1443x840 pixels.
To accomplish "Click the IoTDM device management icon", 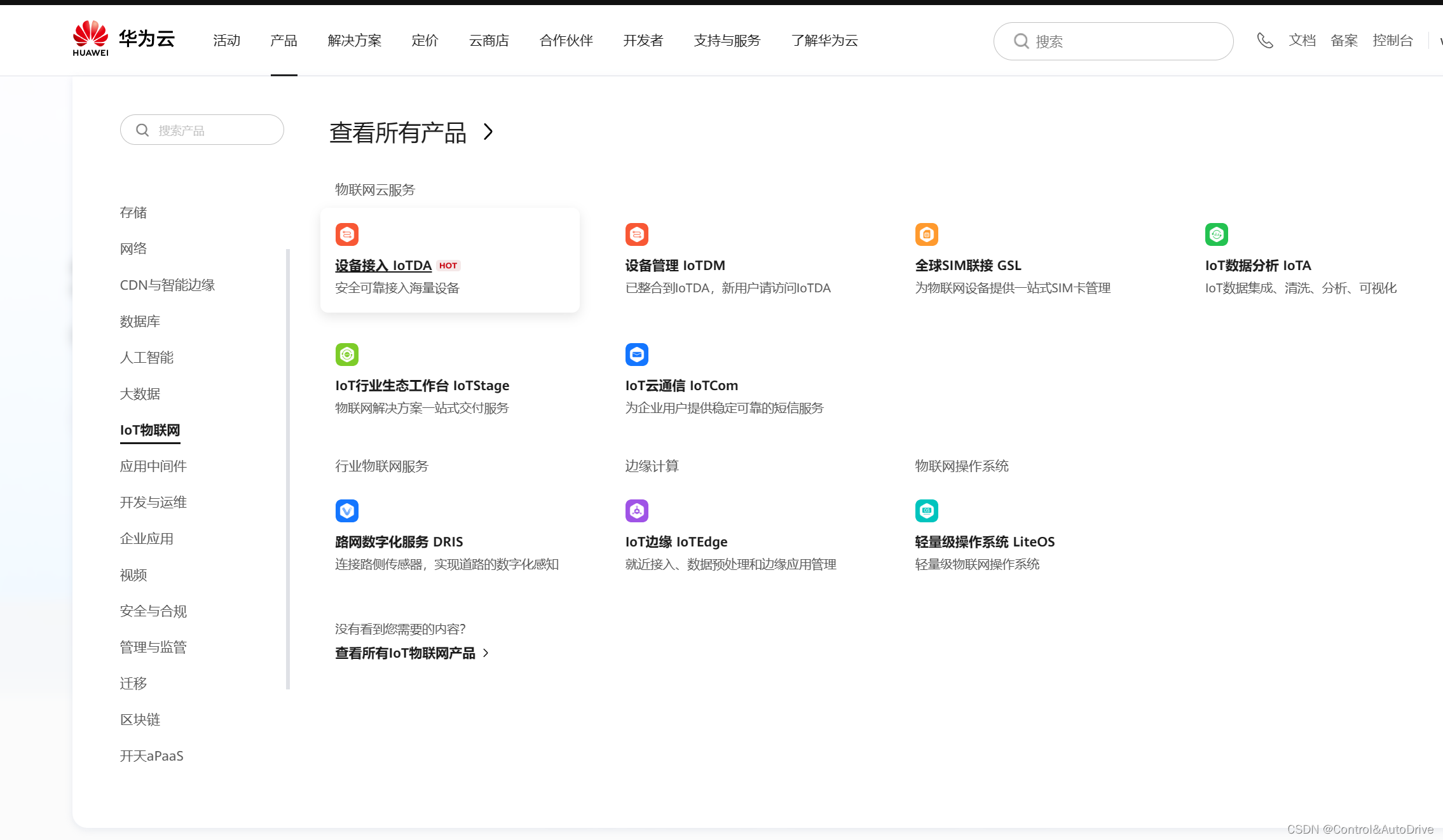I will [636, 234].
